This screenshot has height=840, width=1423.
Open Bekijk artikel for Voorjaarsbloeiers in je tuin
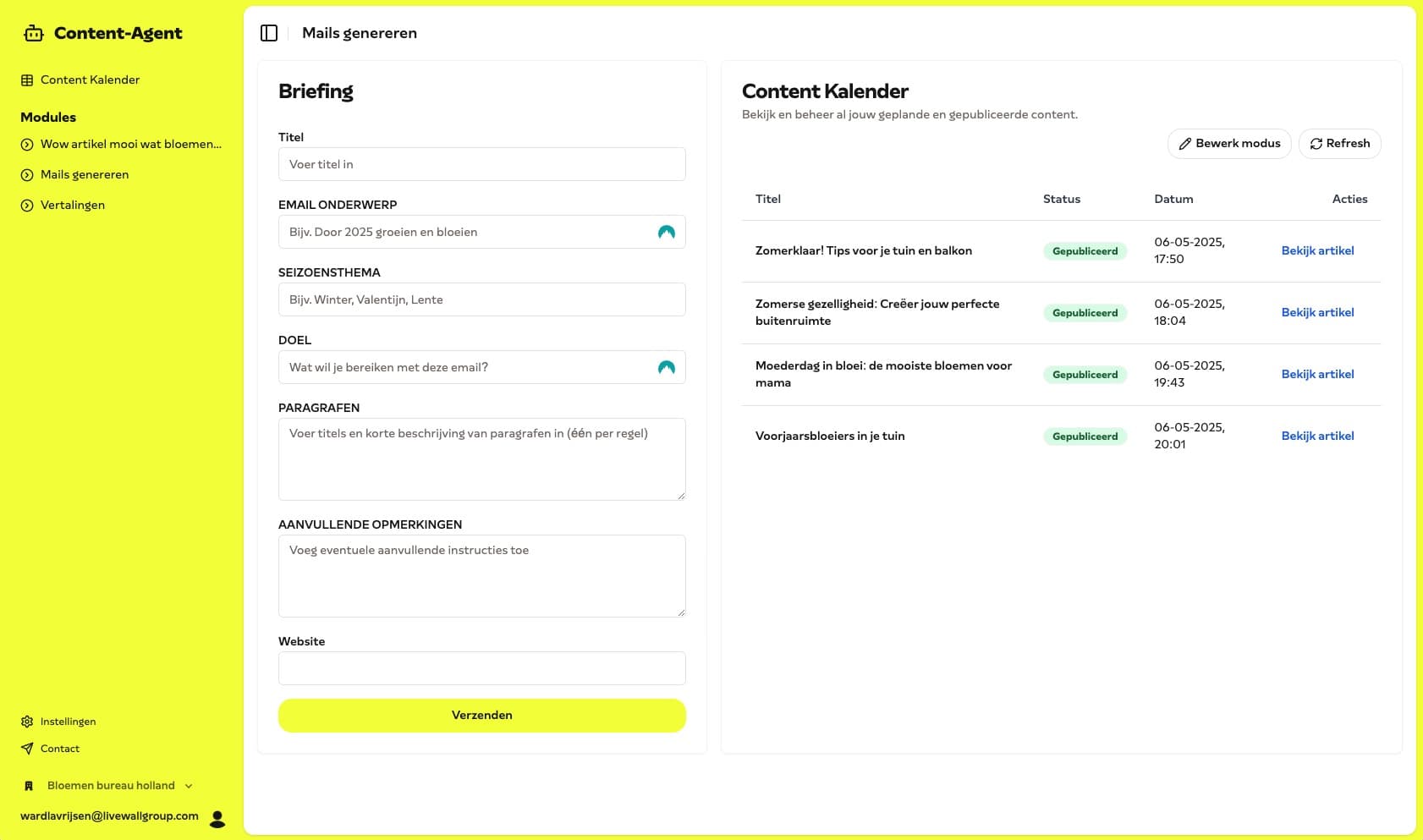(x=1317, y=436)
